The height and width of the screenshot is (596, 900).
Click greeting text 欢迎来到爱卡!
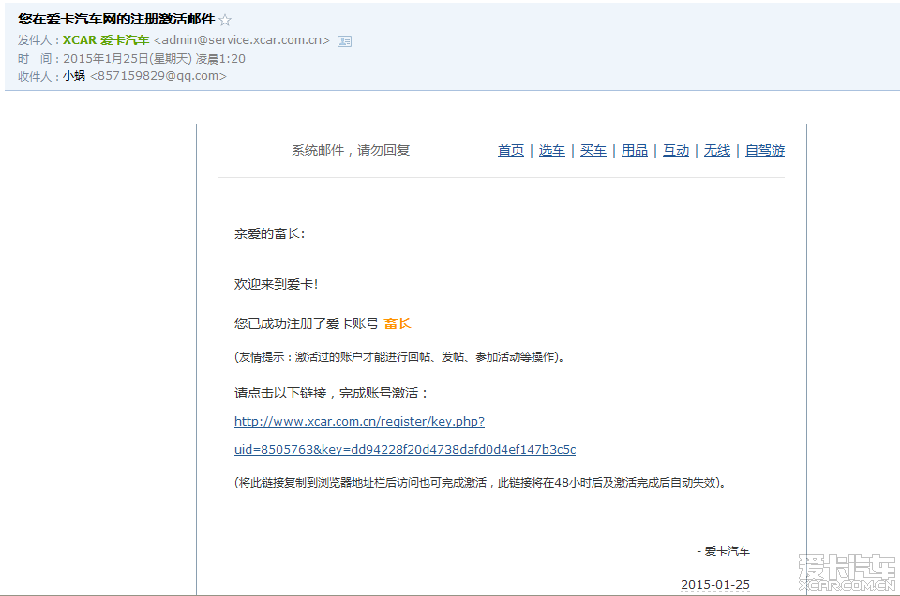(x=276, y=284)
